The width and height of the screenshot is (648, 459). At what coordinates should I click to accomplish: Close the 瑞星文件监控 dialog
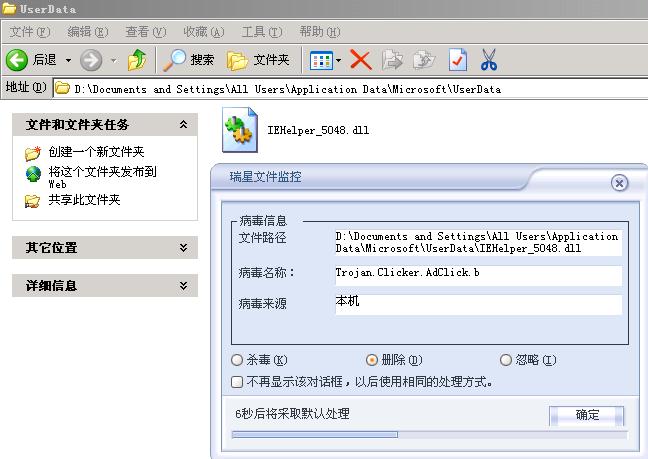(619, 183)
